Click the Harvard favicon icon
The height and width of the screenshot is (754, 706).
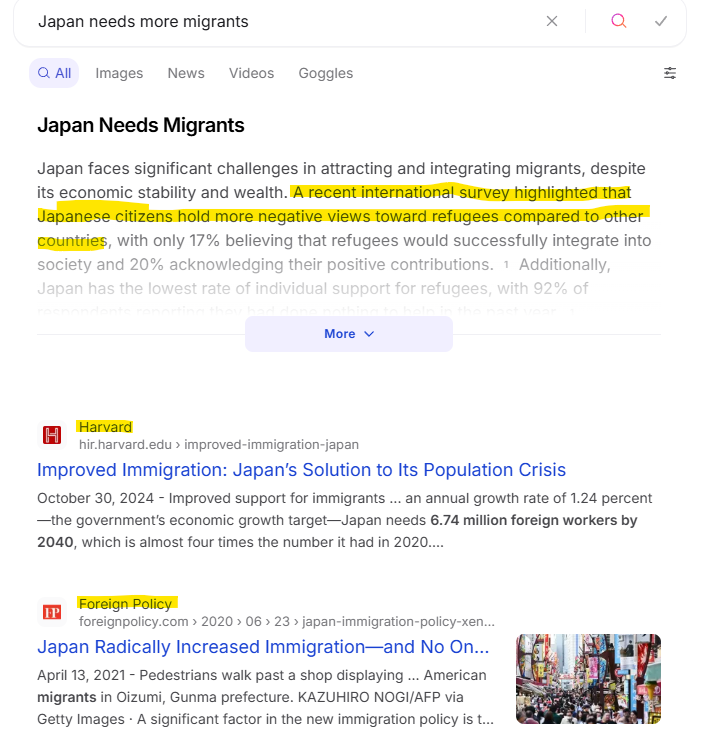pyautogui.click(x=52, y=435)
